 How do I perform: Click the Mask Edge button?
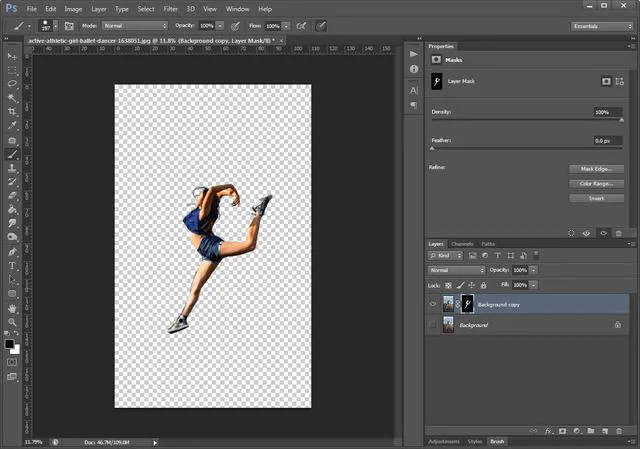(596, 169)
